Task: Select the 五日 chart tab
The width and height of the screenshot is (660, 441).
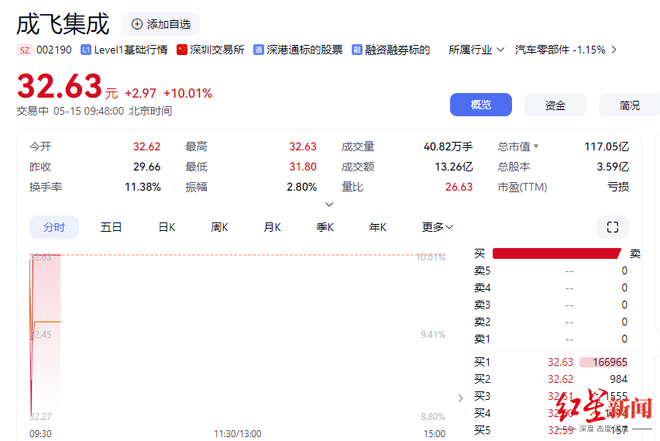Action: point(111,227)
